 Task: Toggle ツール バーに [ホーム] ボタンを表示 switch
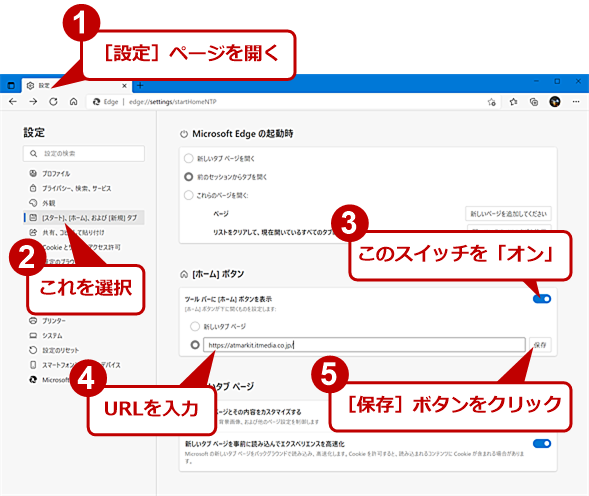[542, 299]
